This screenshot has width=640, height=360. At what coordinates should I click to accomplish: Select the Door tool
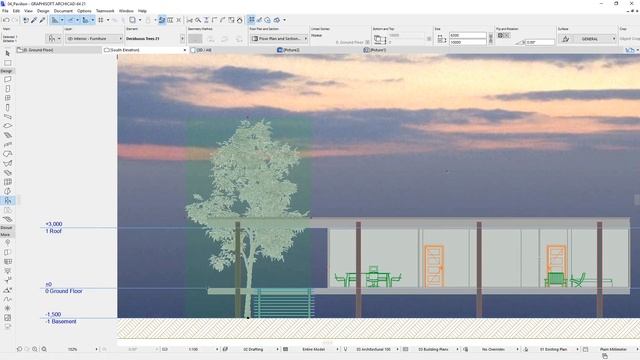click(7, 89)
